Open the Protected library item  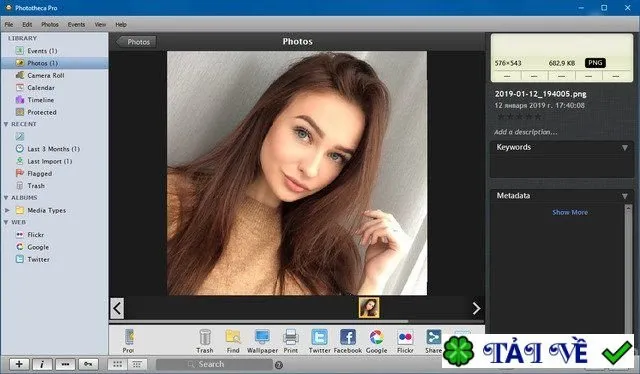click(36, 112)
